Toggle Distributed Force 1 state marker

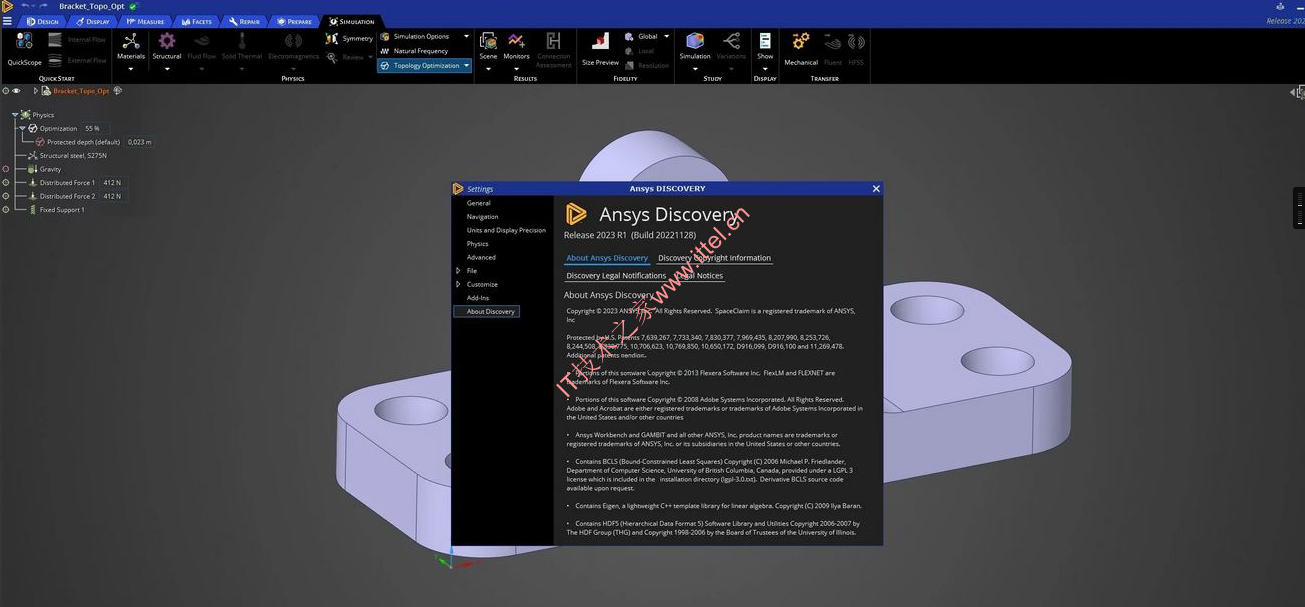tap(6, 183)
